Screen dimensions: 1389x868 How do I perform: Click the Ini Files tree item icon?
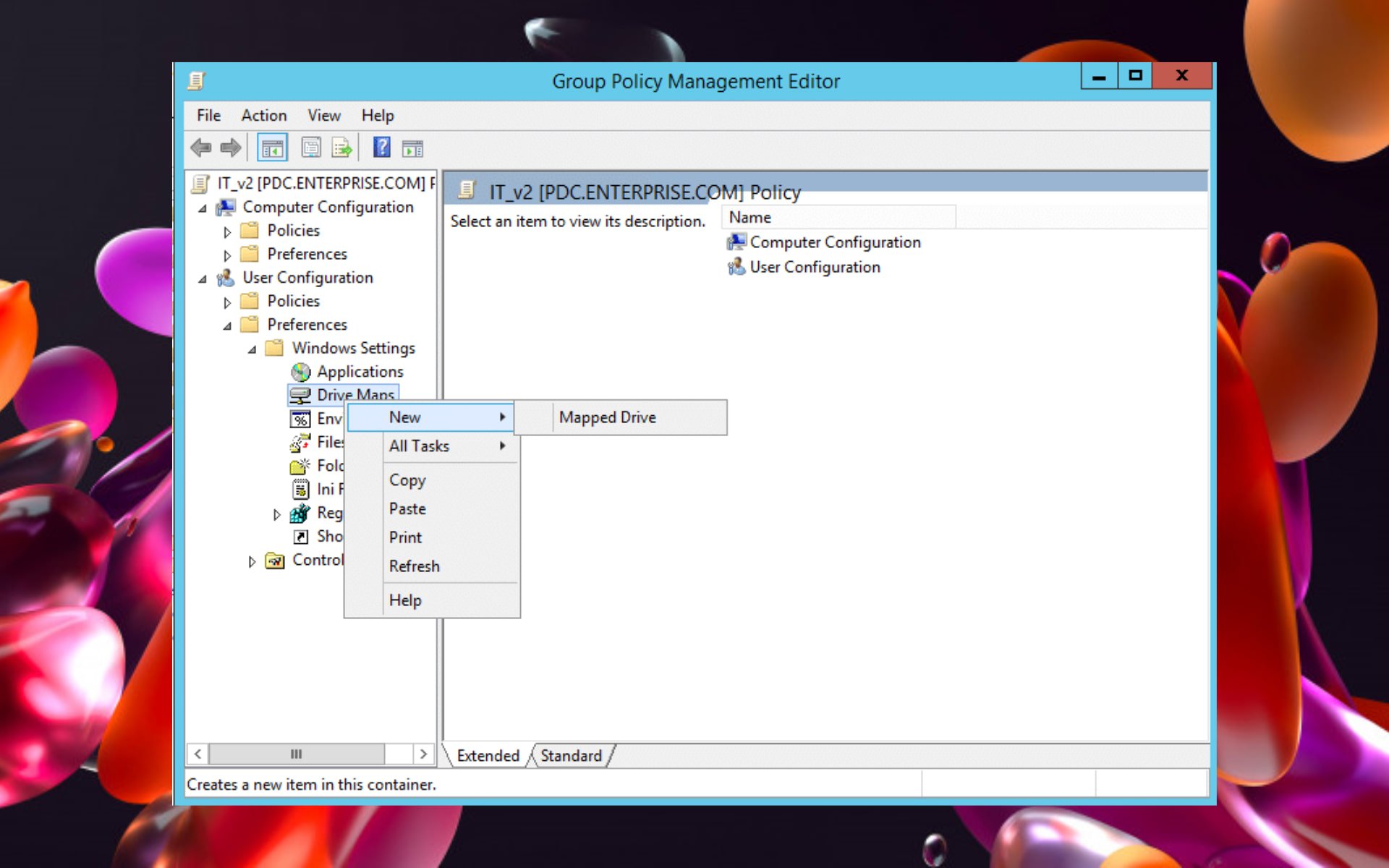tap(300, 489)
